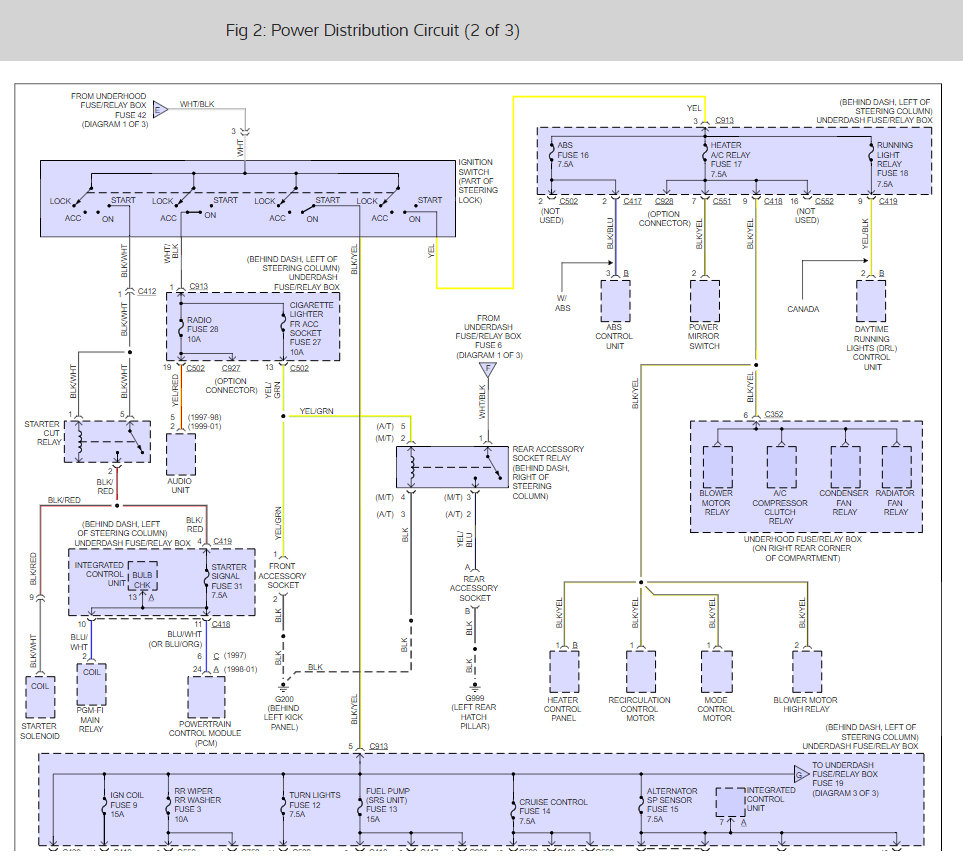The image size is (963, 858).
Task: Click the FRONT ACCESSORY SOCKET label
Action: tap(282, 576)
